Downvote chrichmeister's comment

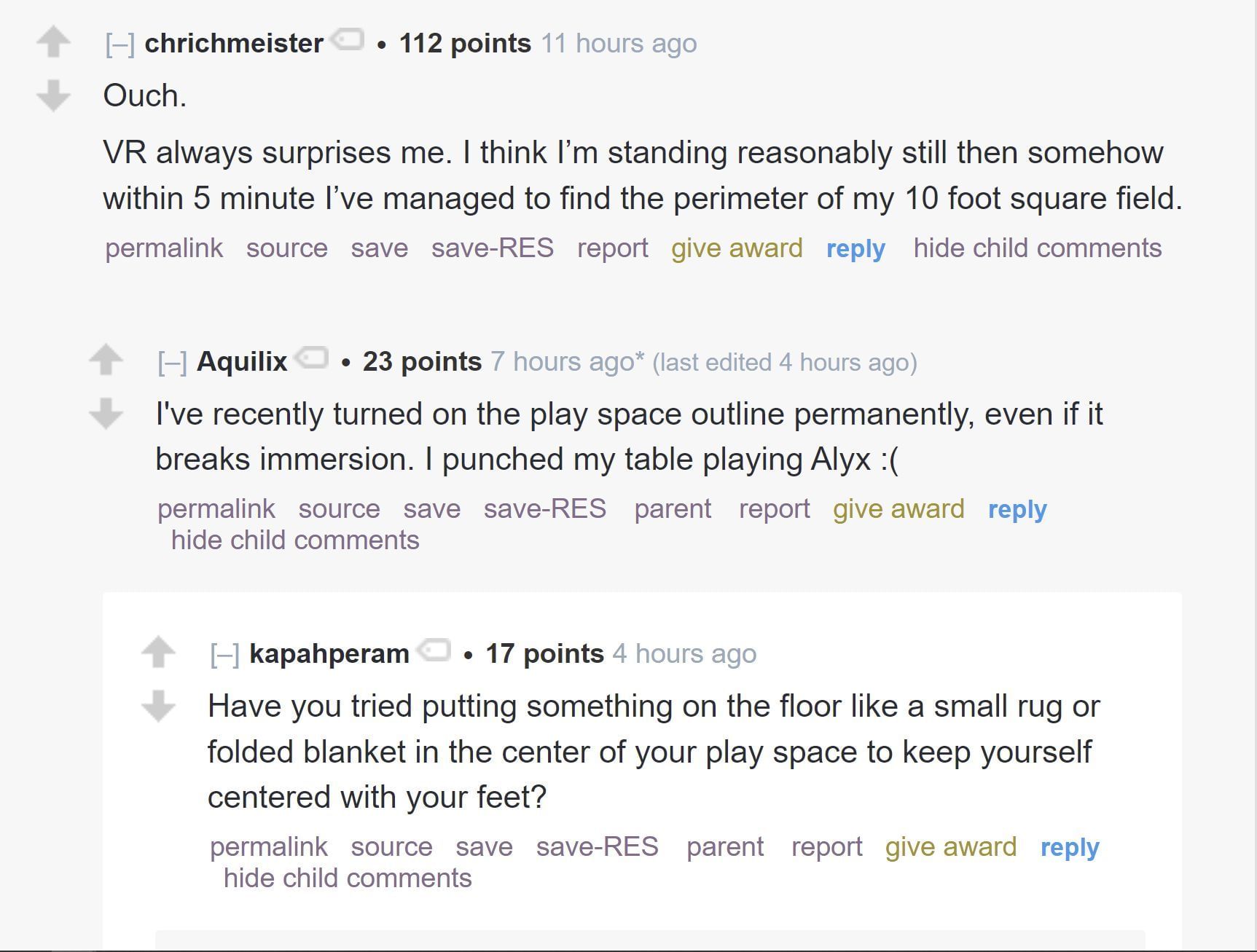[x=53, y=95]
